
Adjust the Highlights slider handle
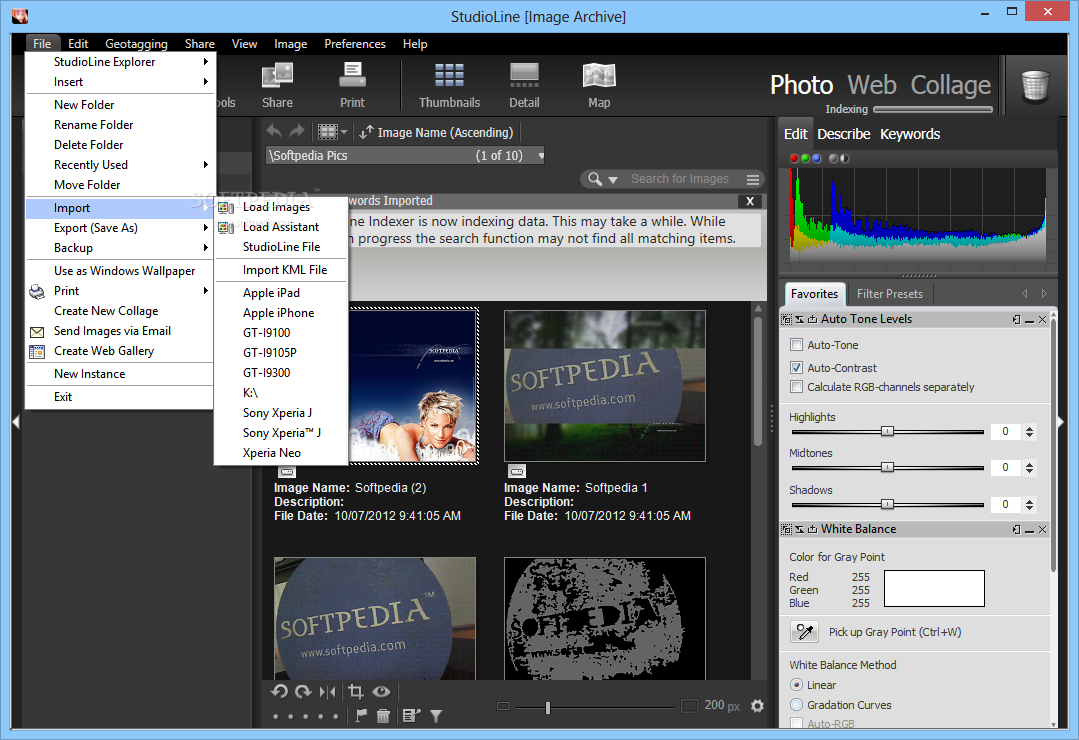(888, 432)
